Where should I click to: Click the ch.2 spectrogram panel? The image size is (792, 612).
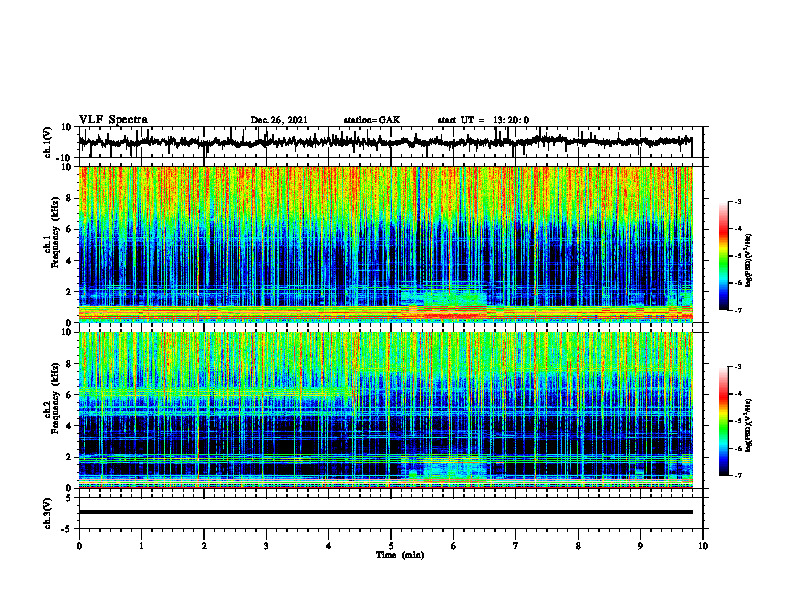385,410
